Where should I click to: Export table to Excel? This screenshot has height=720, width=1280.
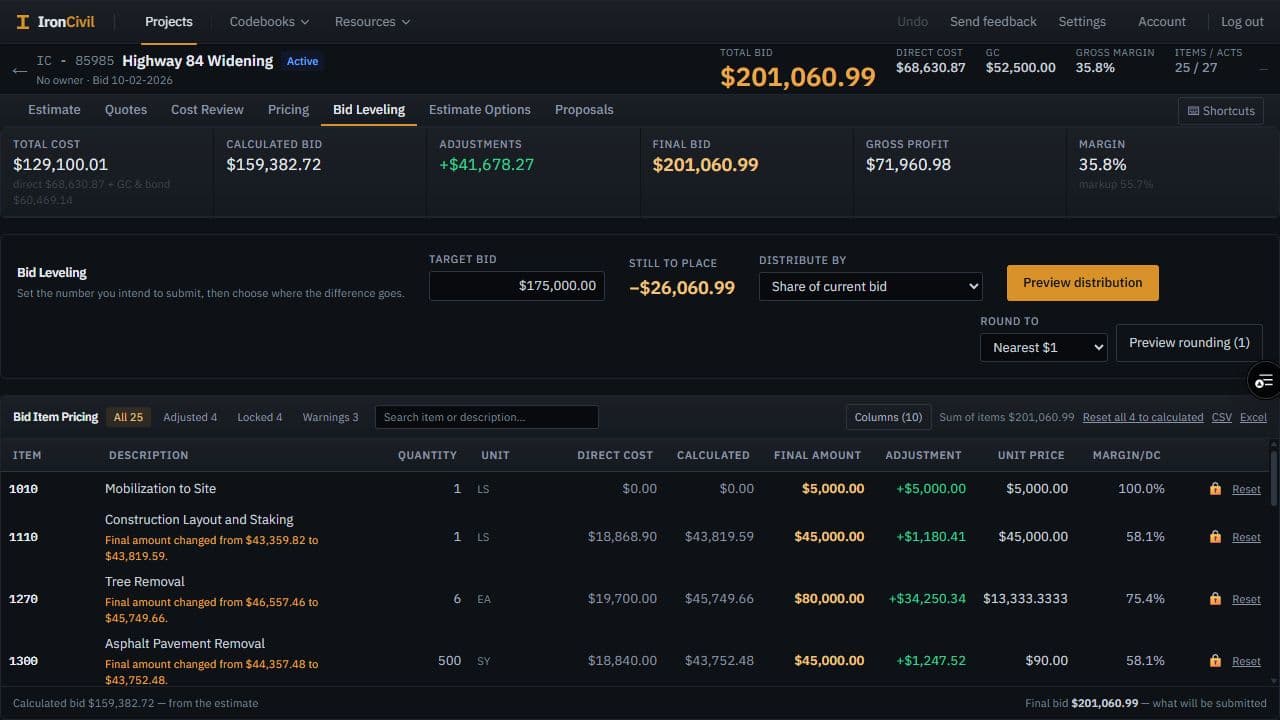pyautogui.click(x=1253, y=417)
